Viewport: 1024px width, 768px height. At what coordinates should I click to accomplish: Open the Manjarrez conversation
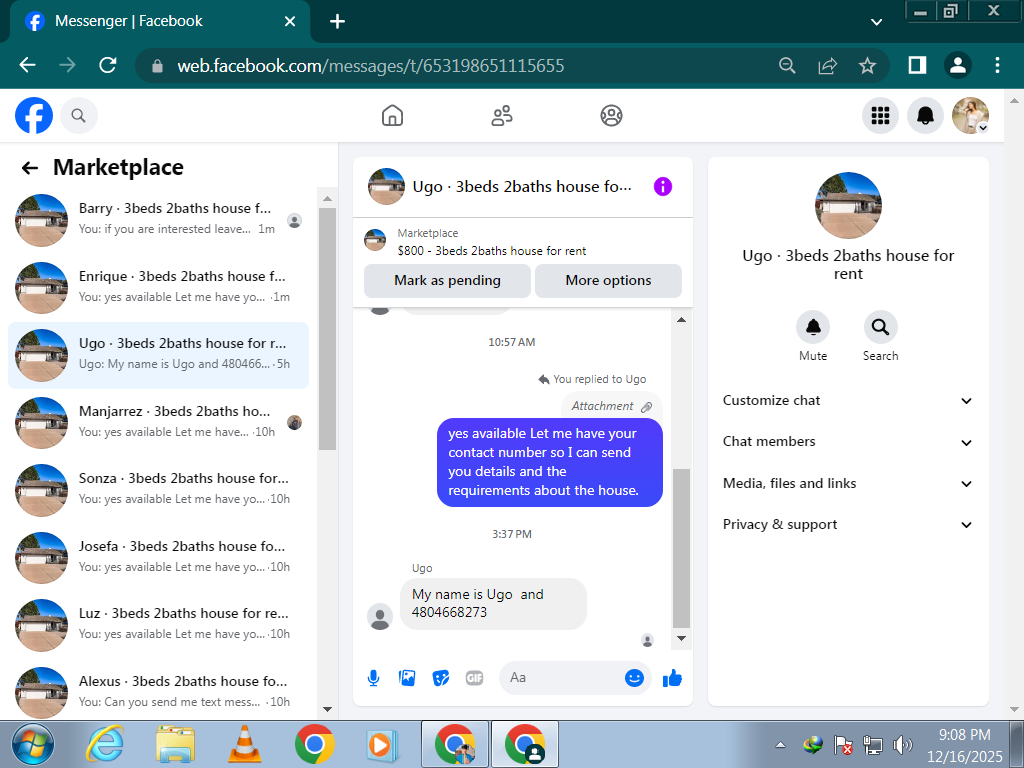click(158, 423)
